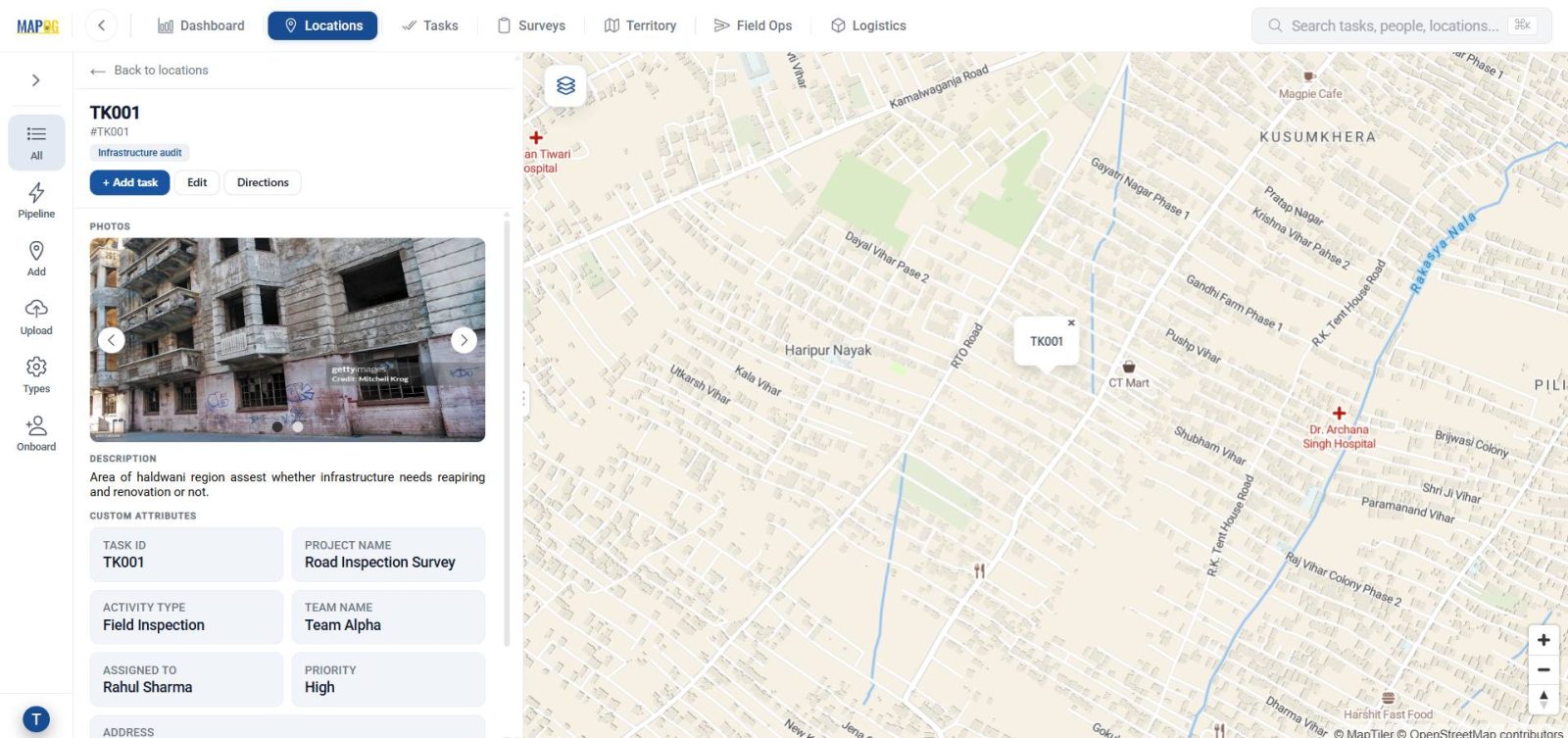Open the map layers button
This screenshot has width=1568, height=738.
[565, 85]
